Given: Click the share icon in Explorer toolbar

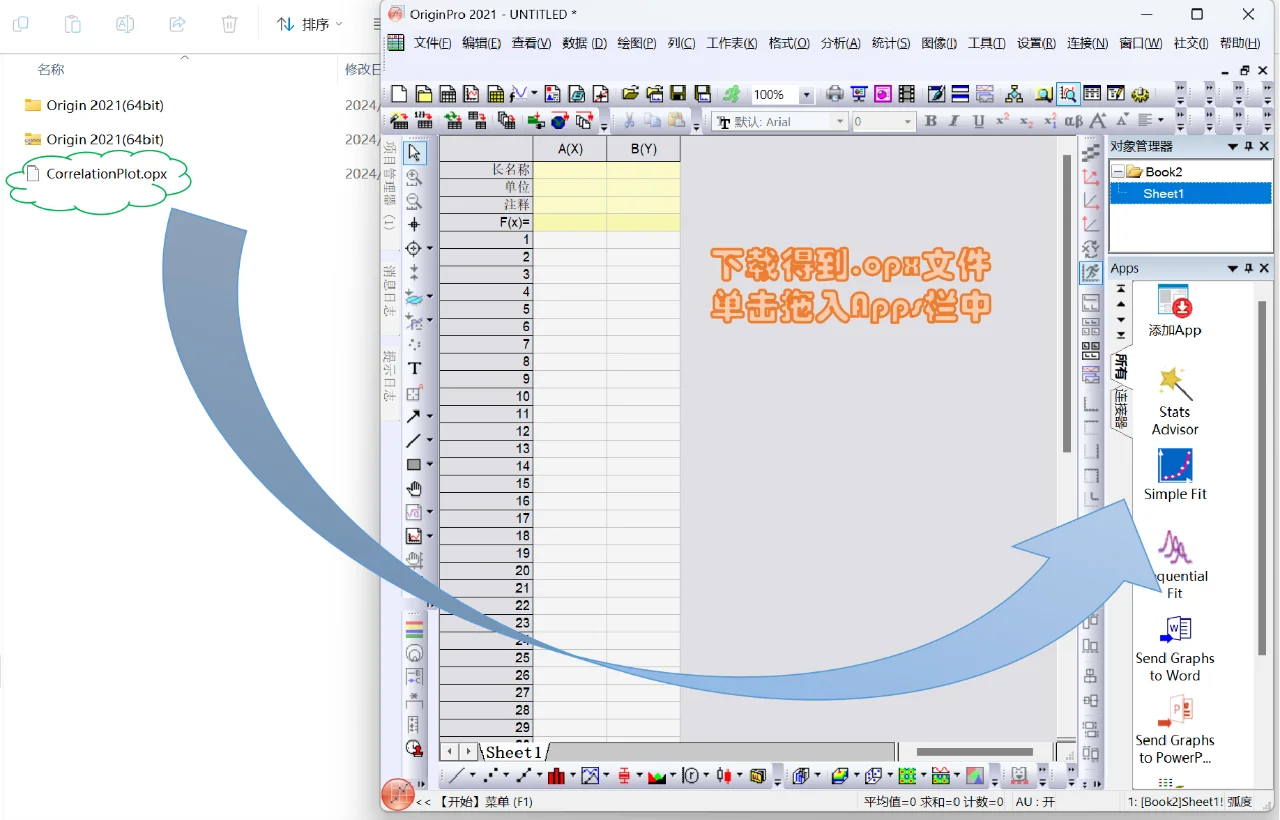Looking at the screenshot, I should [x=177, y=24].
